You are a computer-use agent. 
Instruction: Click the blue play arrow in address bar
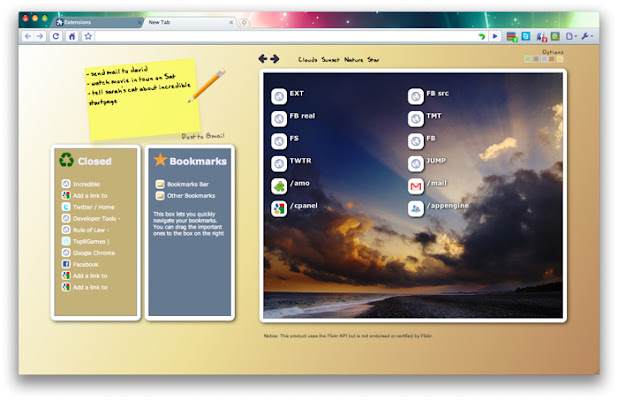coord(495,37)
